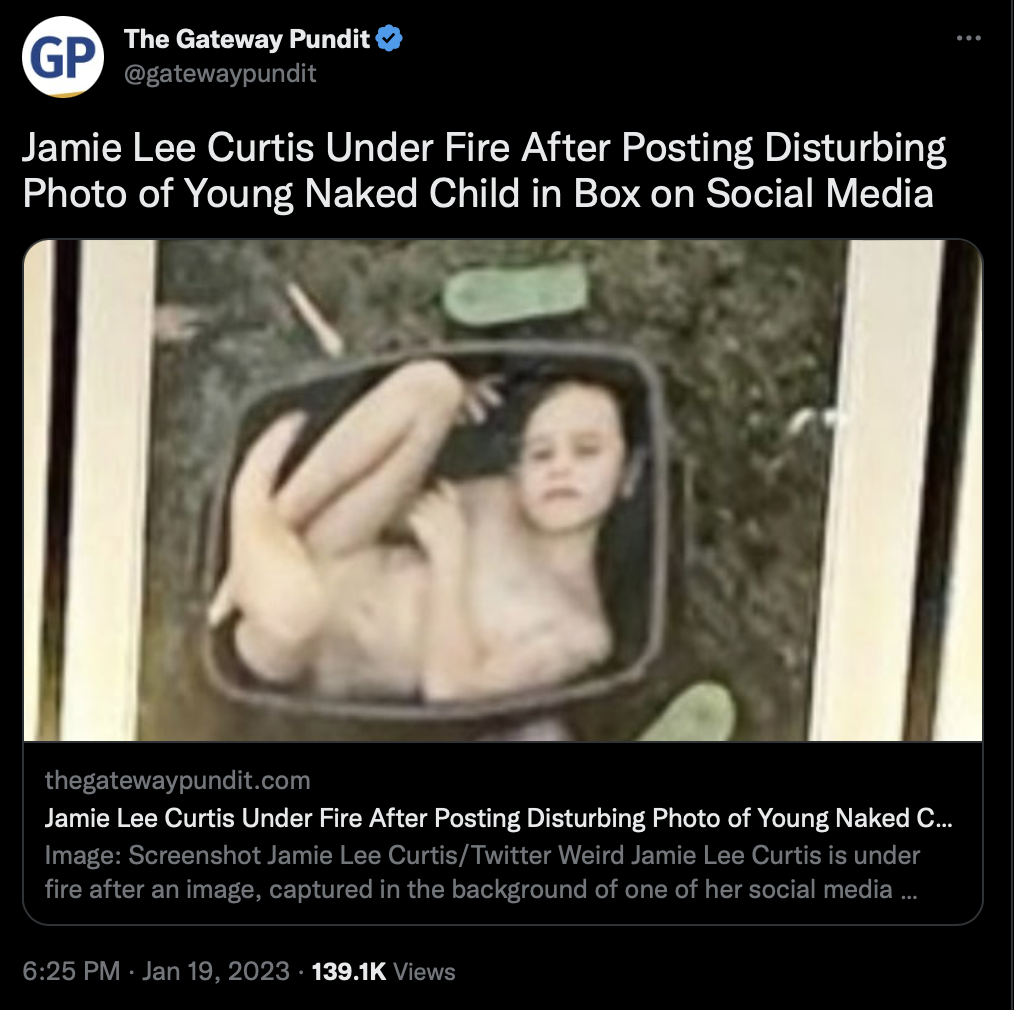The height and width of the screenshot is (1010, 1014).
Task: Click the blue verified checkmark badge
Action: pyautogui.click(x=389, y=39)
